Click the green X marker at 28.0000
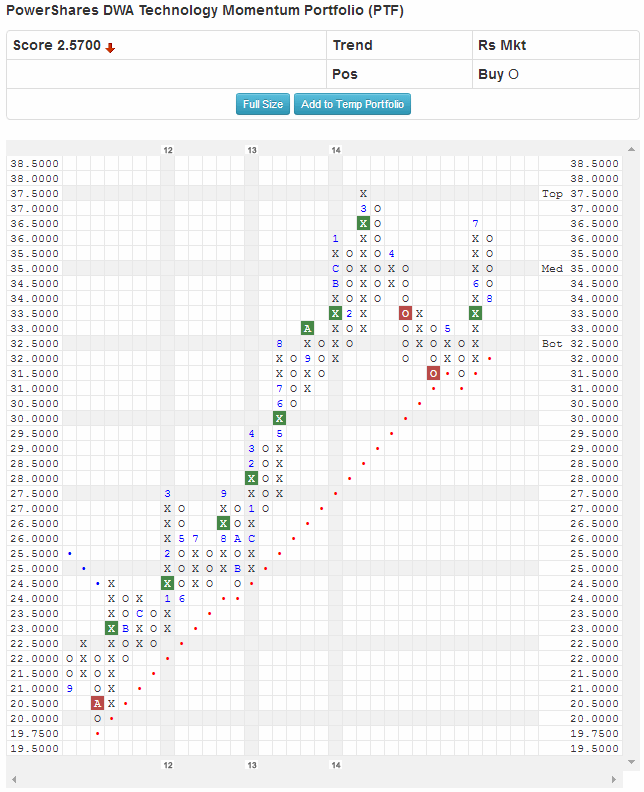 click(x=251, y=478)
